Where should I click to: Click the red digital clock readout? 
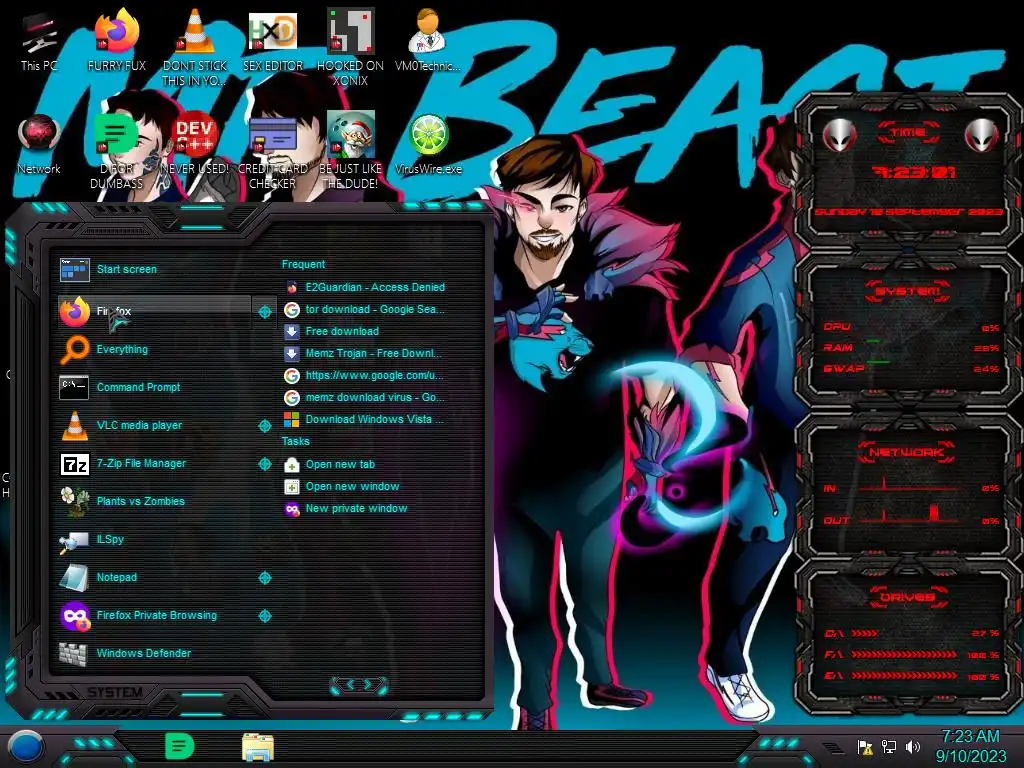point(913,172)
